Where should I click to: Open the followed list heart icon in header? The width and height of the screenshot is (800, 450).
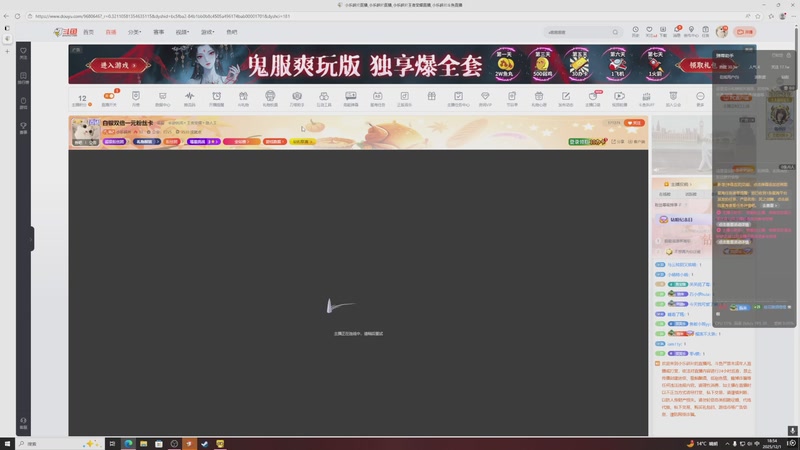point(649,30)
